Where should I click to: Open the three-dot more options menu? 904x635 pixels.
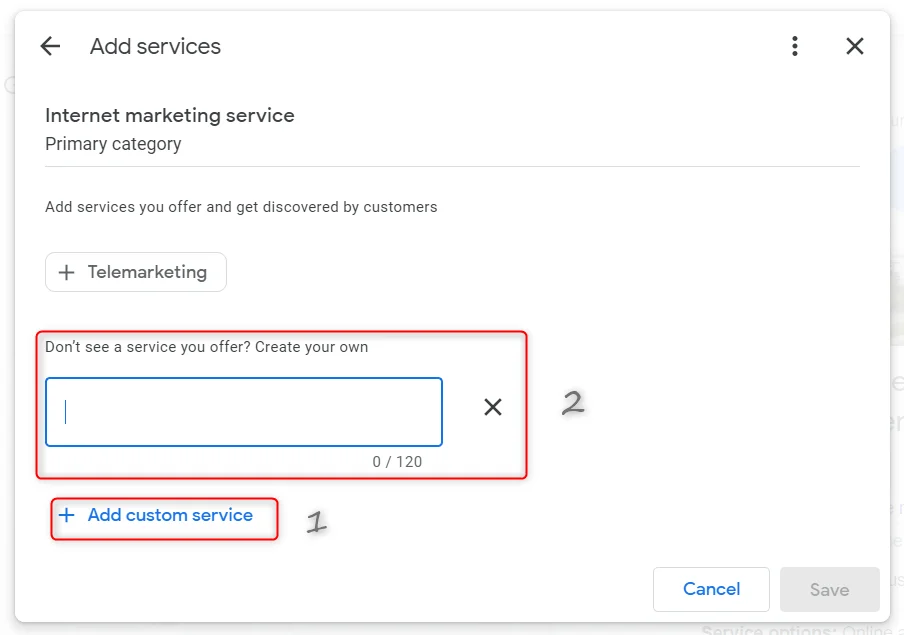(794, 46)
